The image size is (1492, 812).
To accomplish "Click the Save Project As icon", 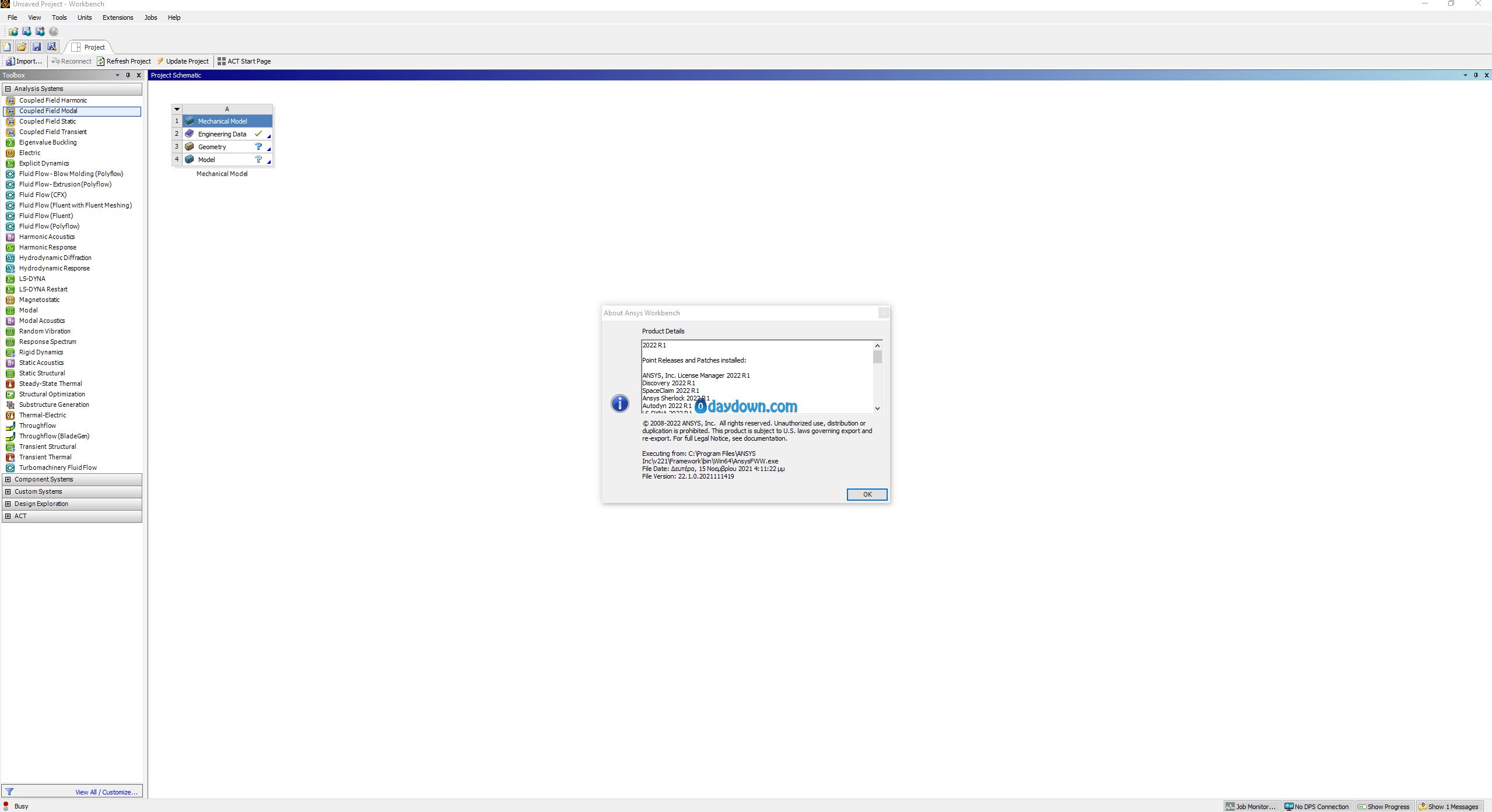I will pyautogui.click(x=52, y=47).
